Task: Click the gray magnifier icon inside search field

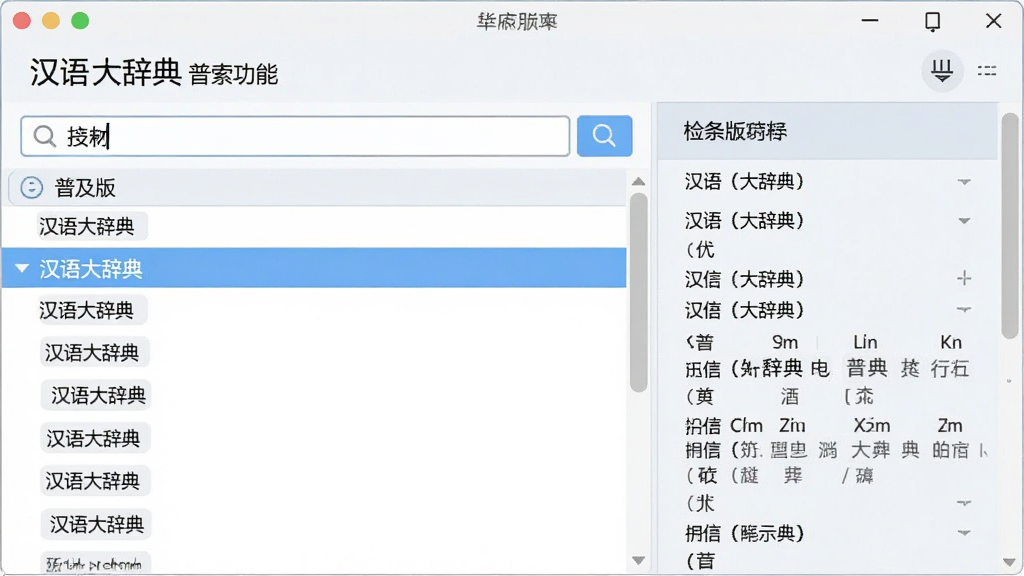Action: [x=44, y=136]
